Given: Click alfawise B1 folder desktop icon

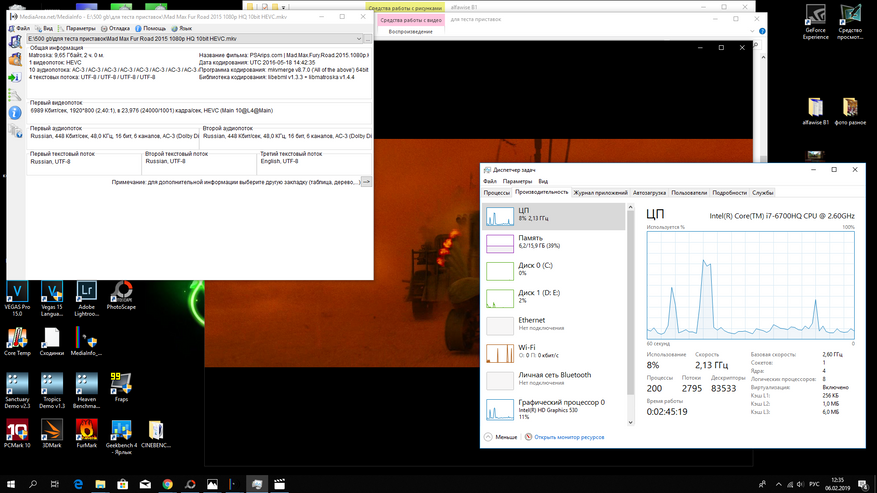Looking at the screenshot, I should pyautogui.click(x=815, y=112).
